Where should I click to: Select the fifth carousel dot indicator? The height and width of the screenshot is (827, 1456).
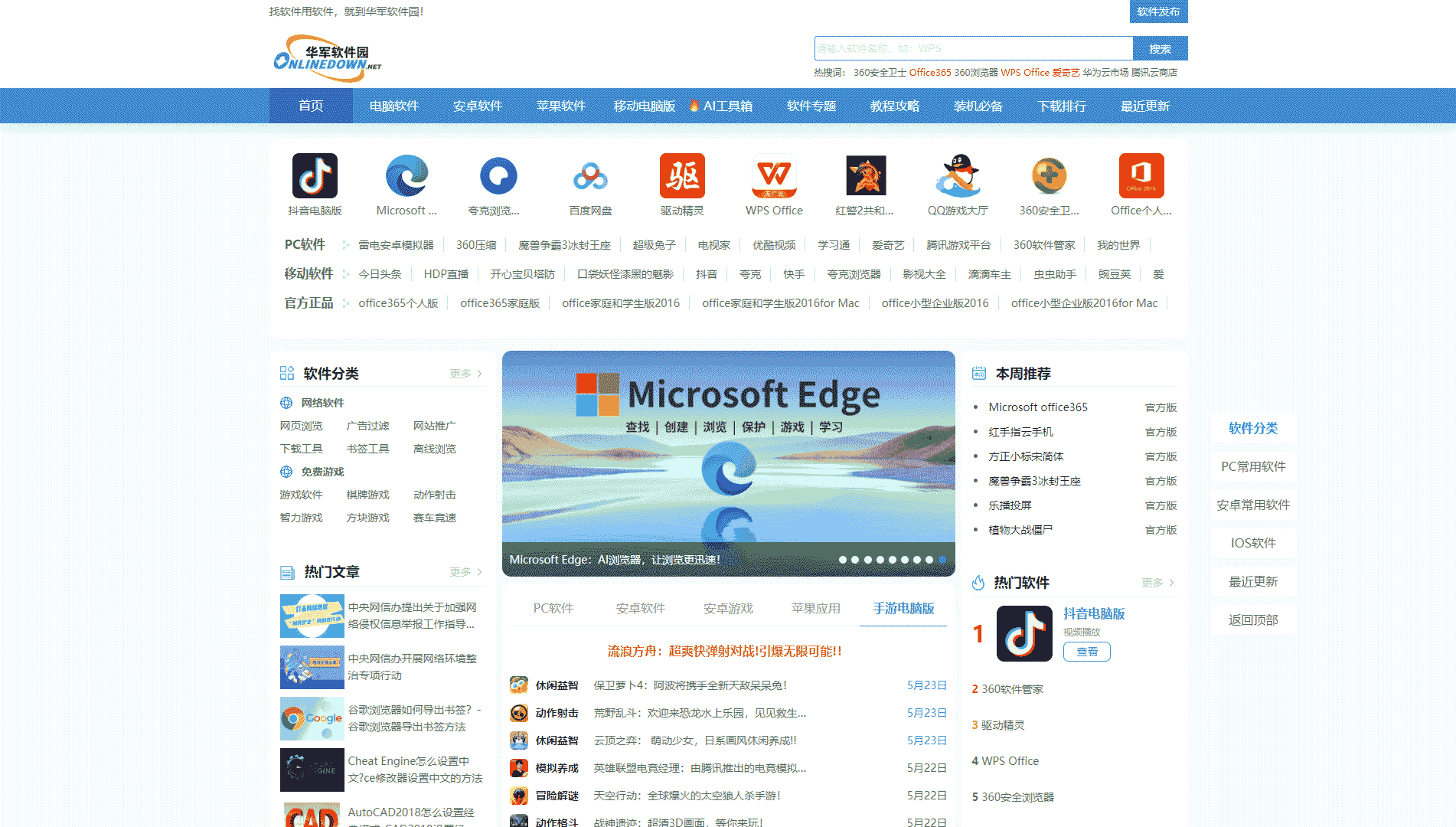click(x=893, y=560)
